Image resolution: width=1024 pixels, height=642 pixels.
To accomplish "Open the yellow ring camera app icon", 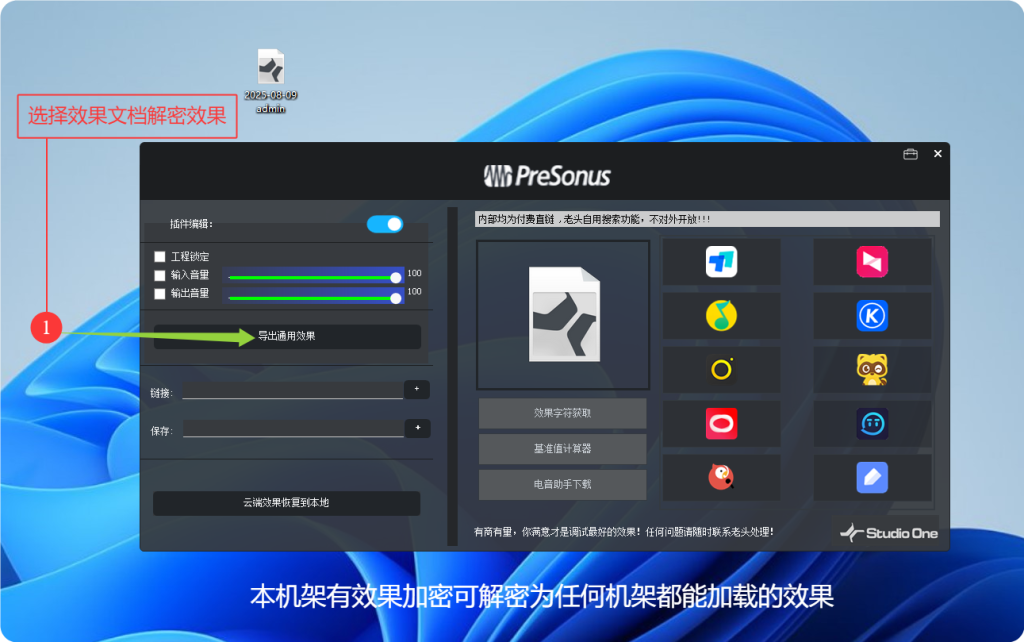I will (721, 370).
